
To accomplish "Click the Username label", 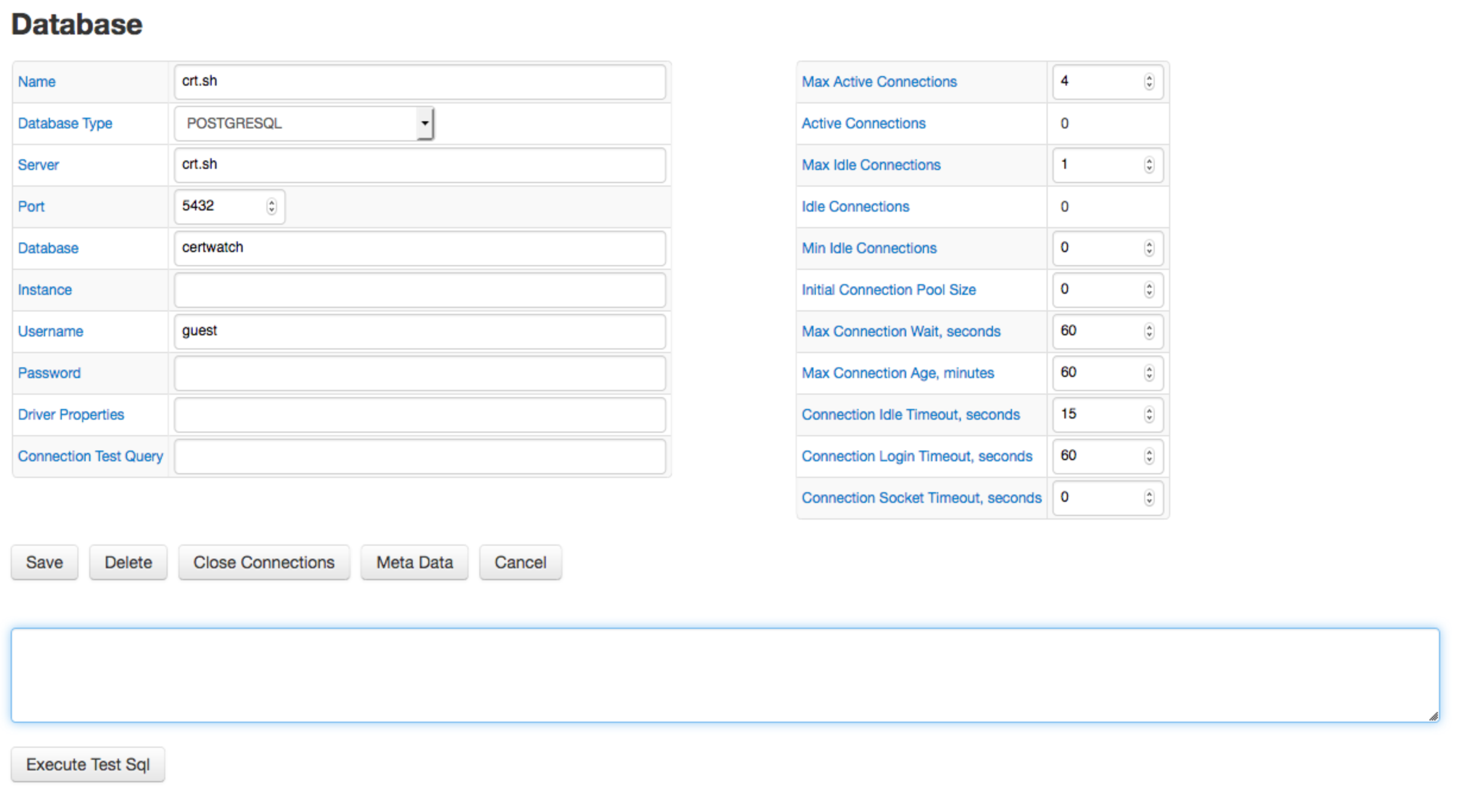I will [51, 332].
